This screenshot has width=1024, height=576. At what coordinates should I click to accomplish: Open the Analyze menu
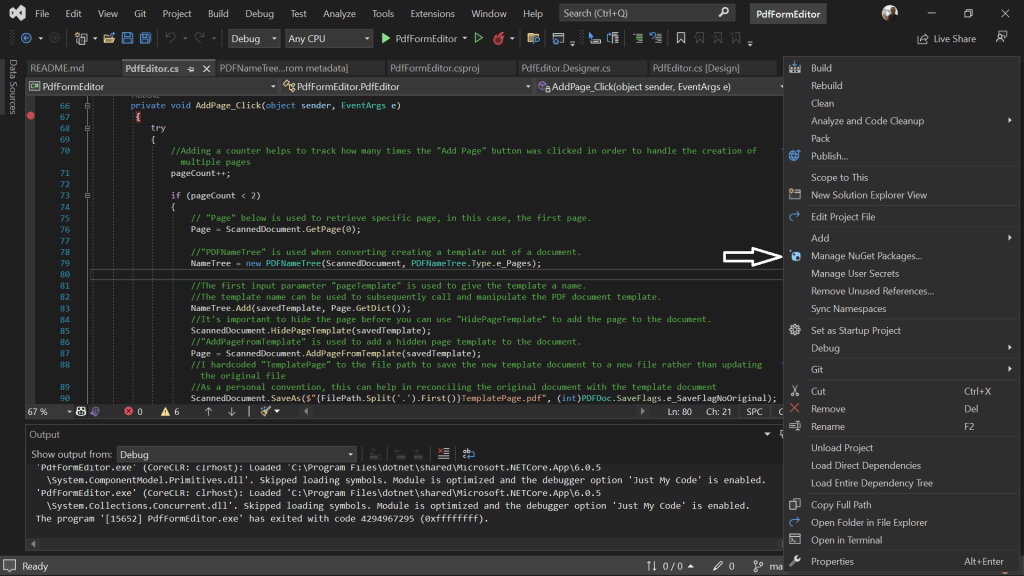[x=339, y=13]
